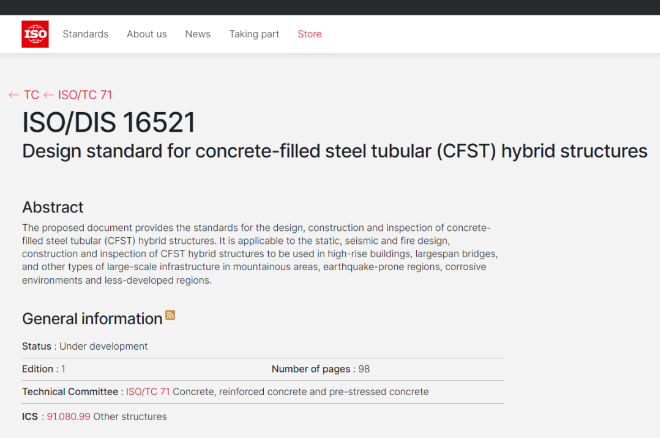Click the General information heading
Viewport: 660px width, 438px height.
[x=92, y=318]
